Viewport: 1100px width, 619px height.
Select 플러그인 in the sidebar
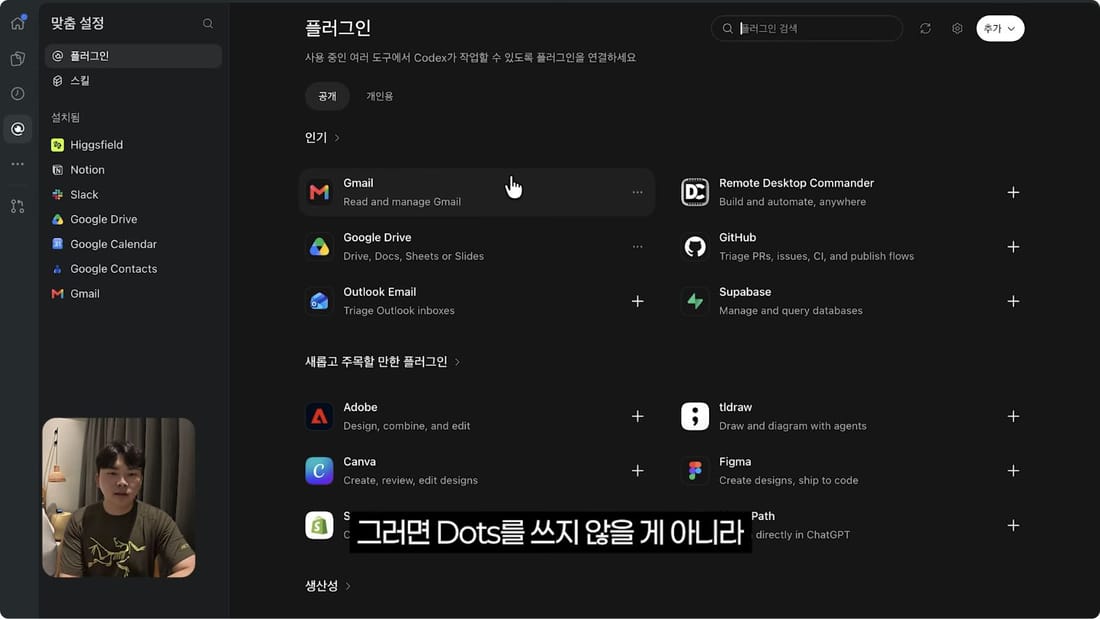(133, 56)
